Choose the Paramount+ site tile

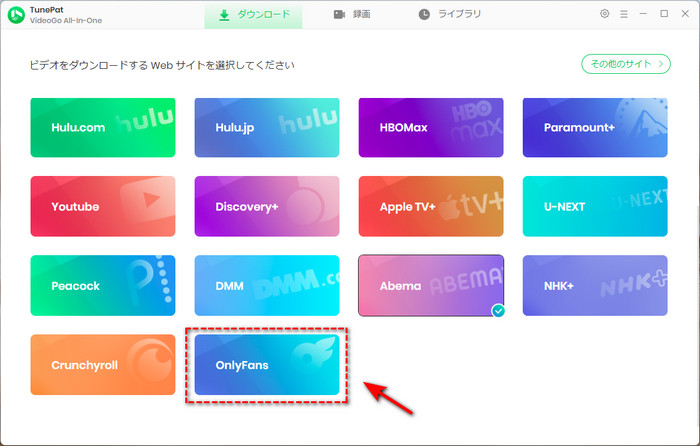(595, 128)
